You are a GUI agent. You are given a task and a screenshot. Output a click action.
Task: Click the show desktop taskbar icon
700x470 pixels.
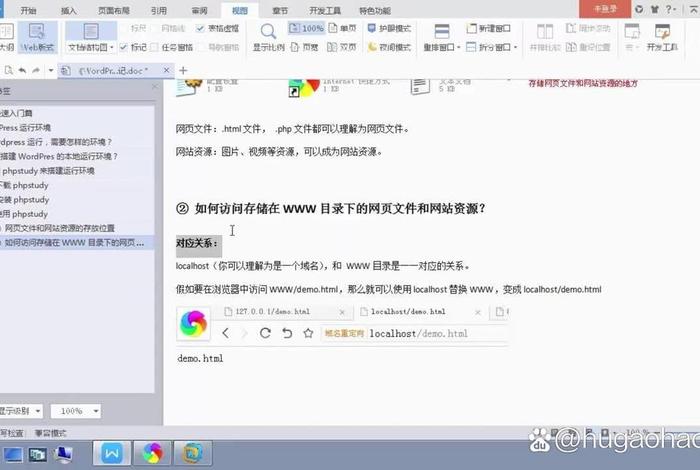click(12, 454)
